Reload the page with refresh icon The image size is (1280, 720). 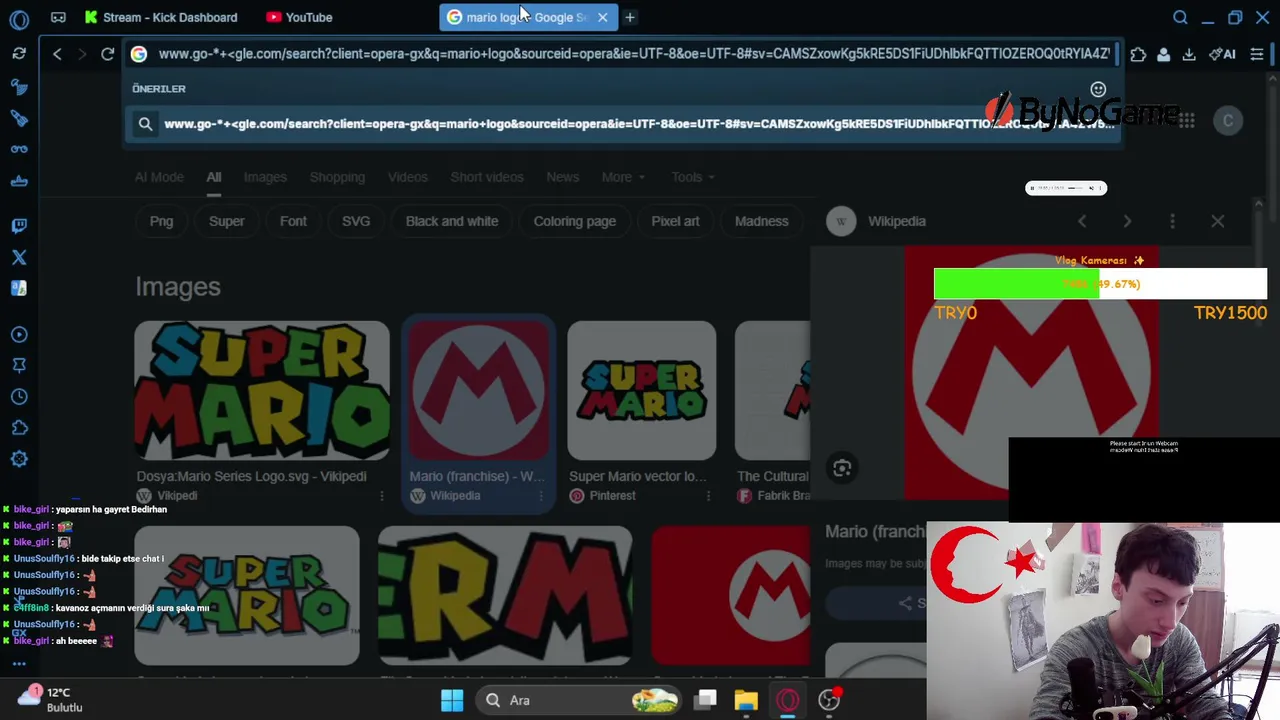click(x=107, y=54)
